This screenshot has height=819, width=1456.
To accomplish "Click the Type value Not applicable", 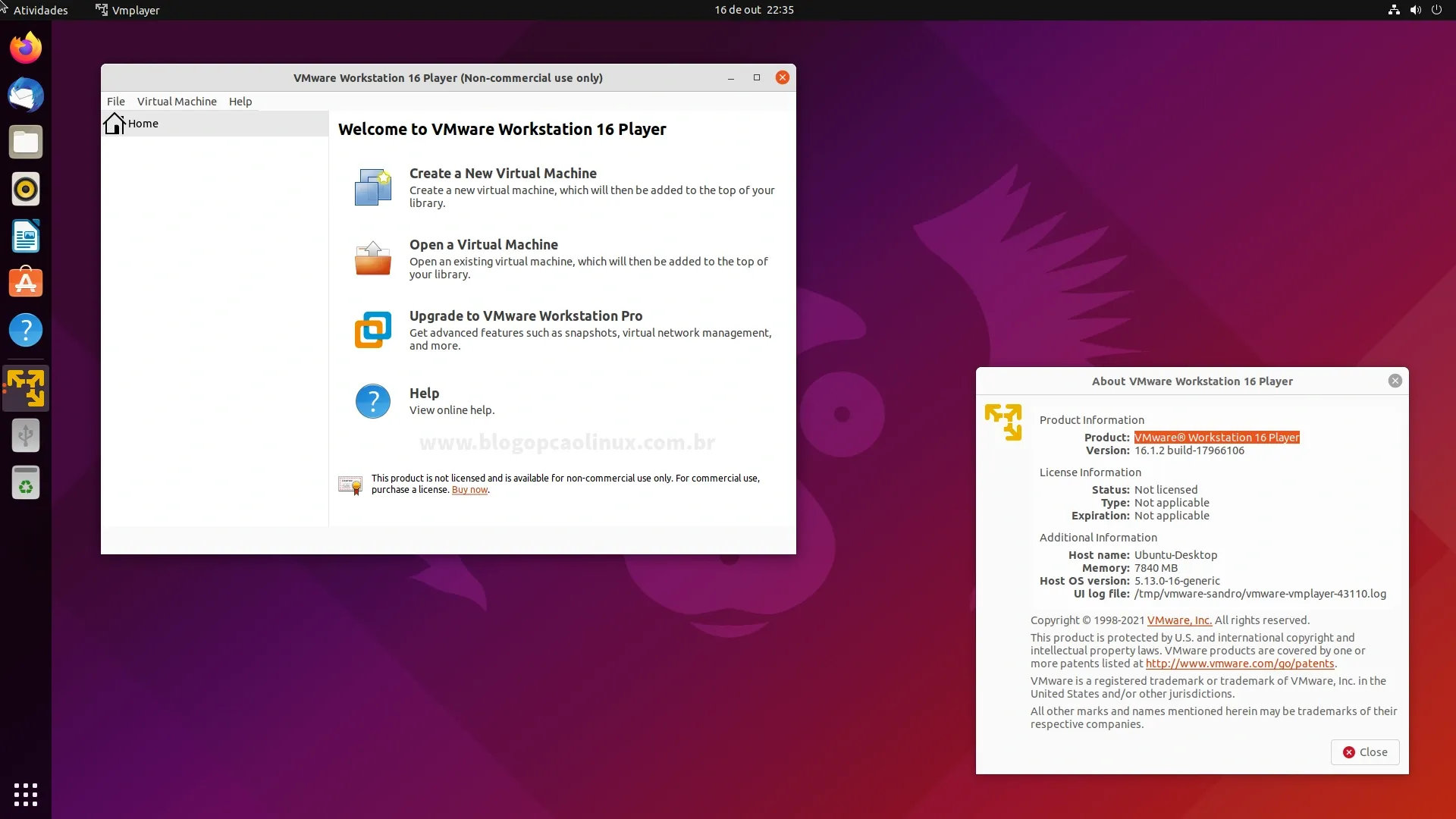I will click(x=1172, y=503).
